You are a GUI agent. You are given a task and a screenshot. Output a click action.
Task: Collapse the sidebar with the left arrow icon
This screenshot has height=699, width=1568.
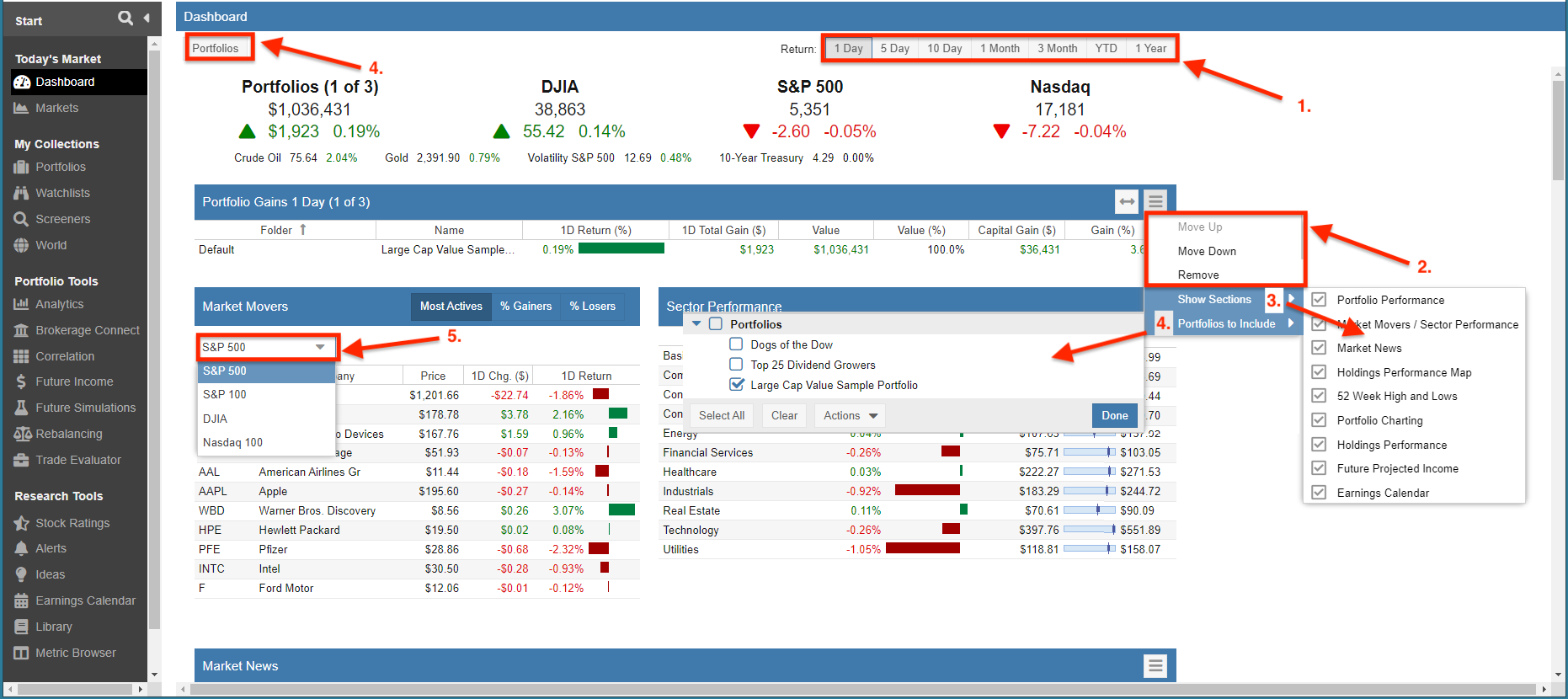(x=147, y=18)
